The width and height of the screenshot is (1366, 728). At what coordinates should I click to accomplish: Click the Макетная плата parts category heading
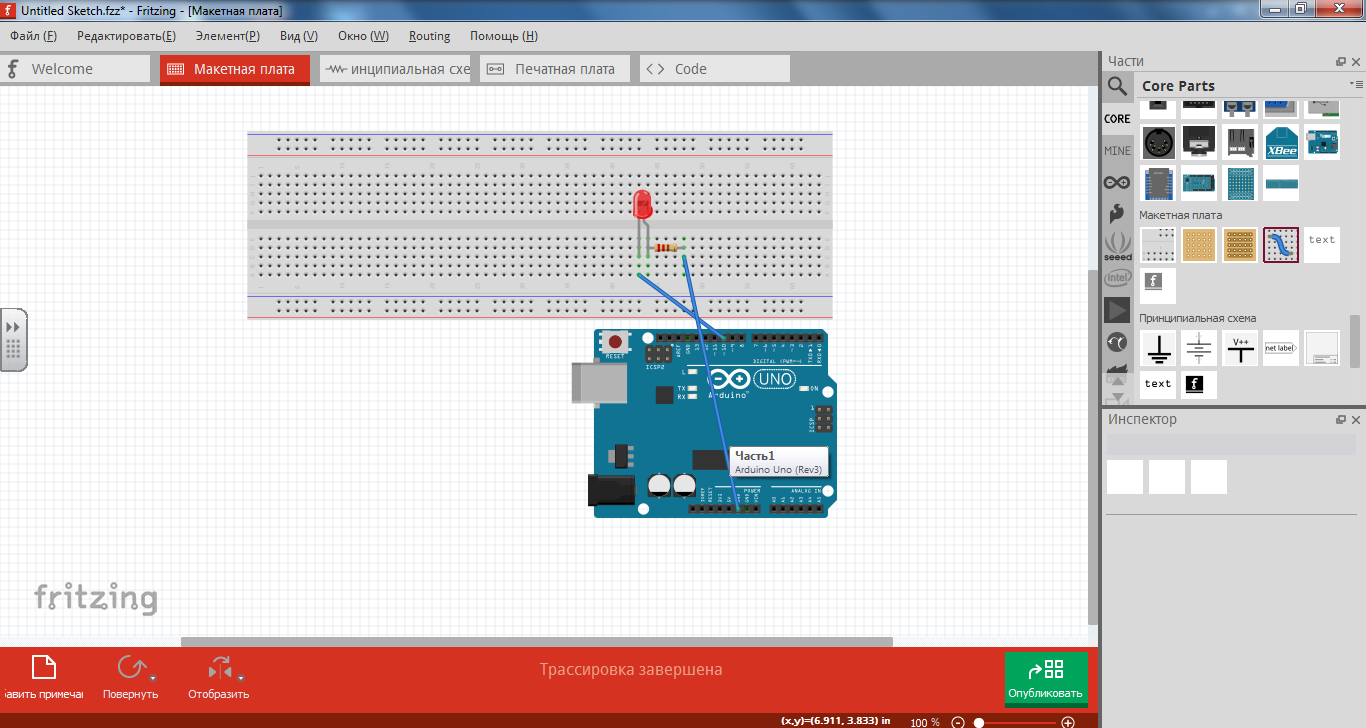(x=1180, y=215)
